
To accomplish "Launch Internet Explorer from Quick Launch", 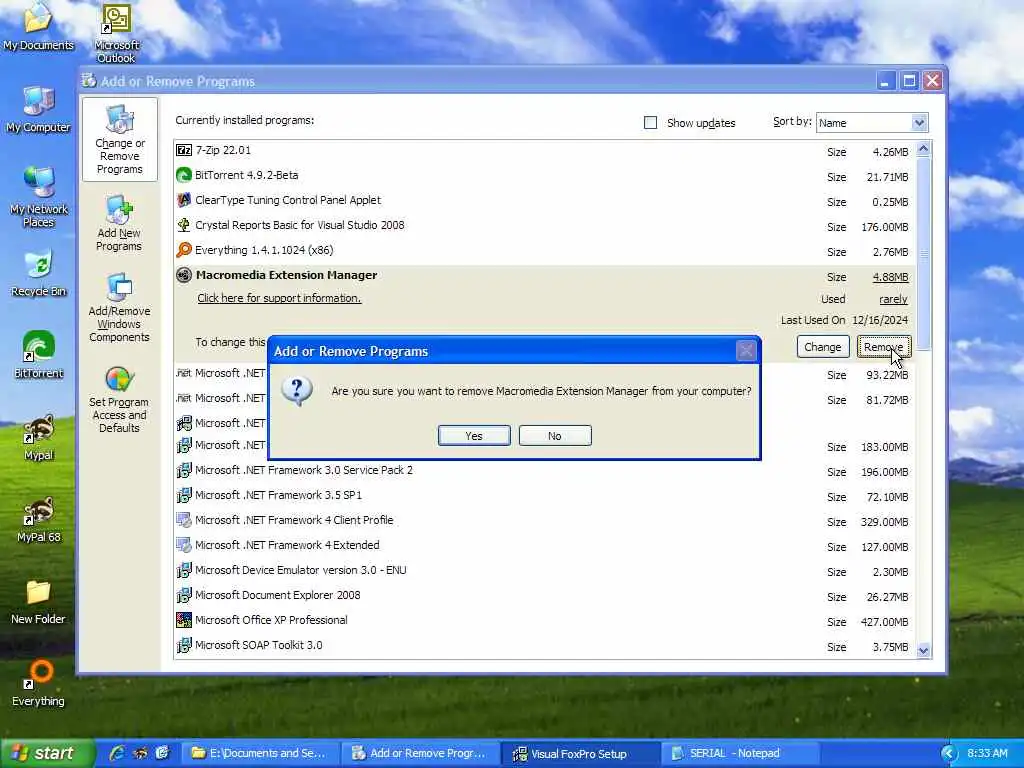I will pos(117,753).
